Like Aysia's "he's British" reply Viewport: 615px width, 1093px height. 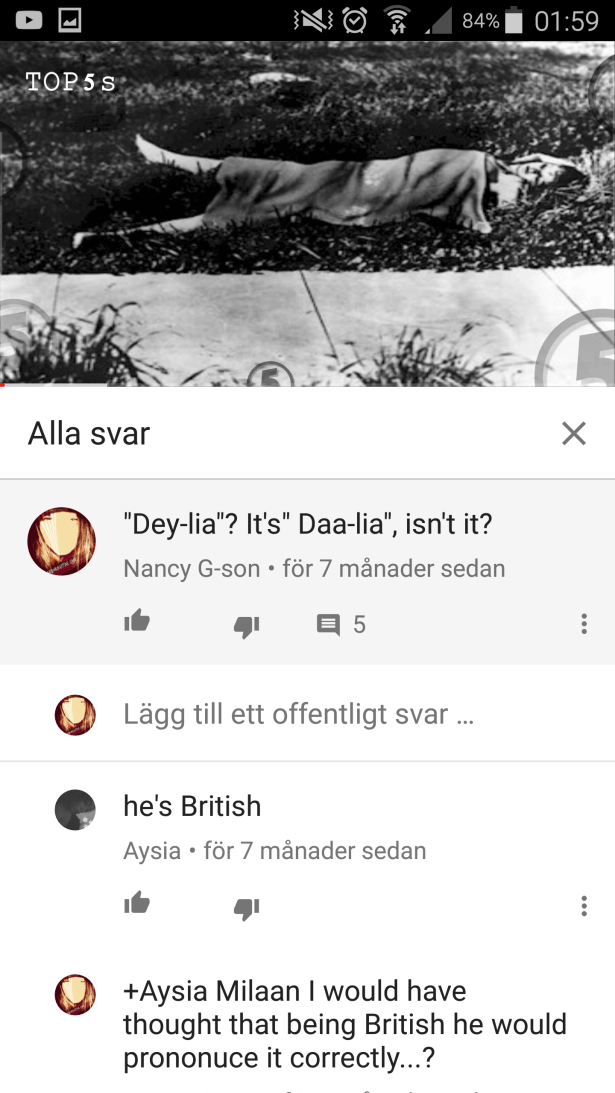[137, 903]
